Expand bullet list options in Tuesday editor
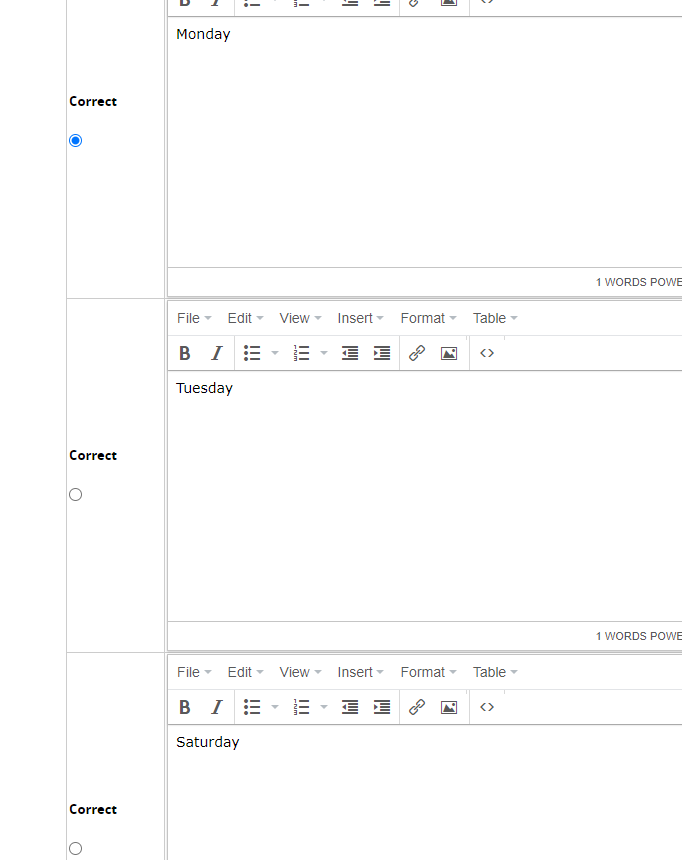Viewport: 682px width, 860px height. (x=275, y=353)
